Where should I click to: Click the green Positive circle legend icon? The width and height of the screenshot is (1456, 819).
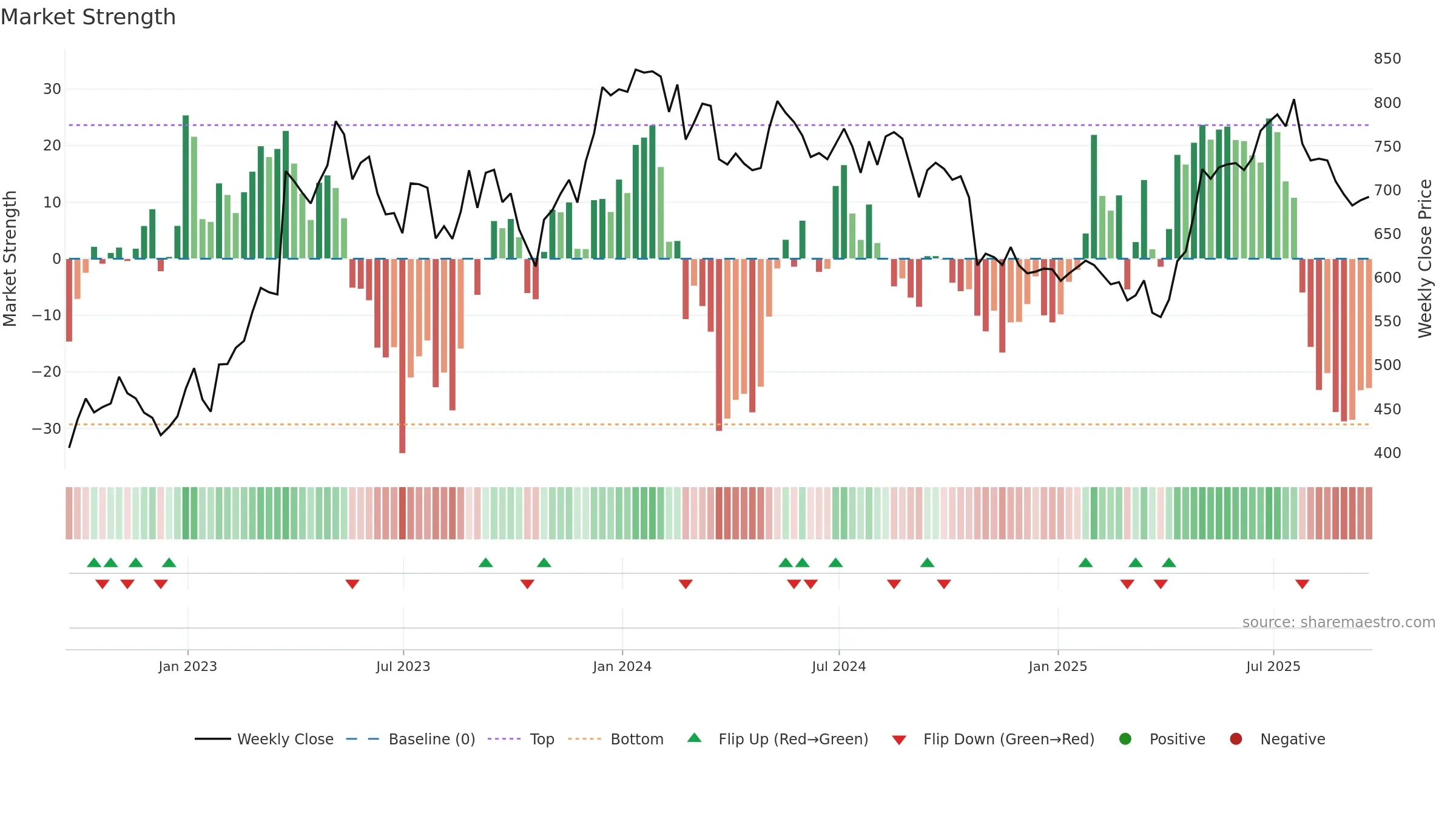tap(1125, 739)
